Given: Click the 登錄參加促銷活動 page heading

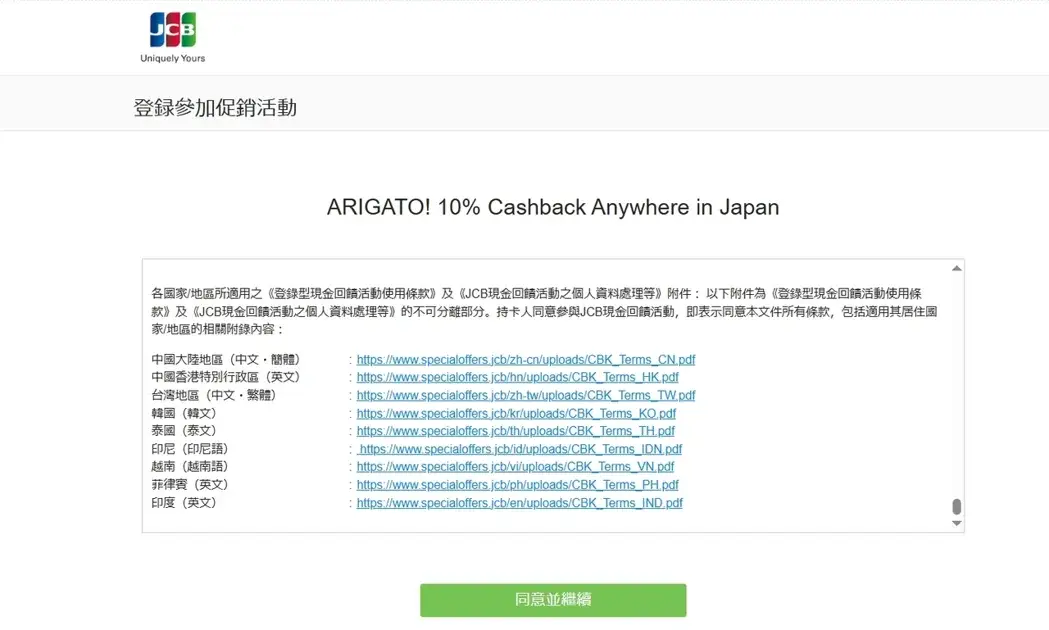Looking at the screenshot, I should click(215, 108).
